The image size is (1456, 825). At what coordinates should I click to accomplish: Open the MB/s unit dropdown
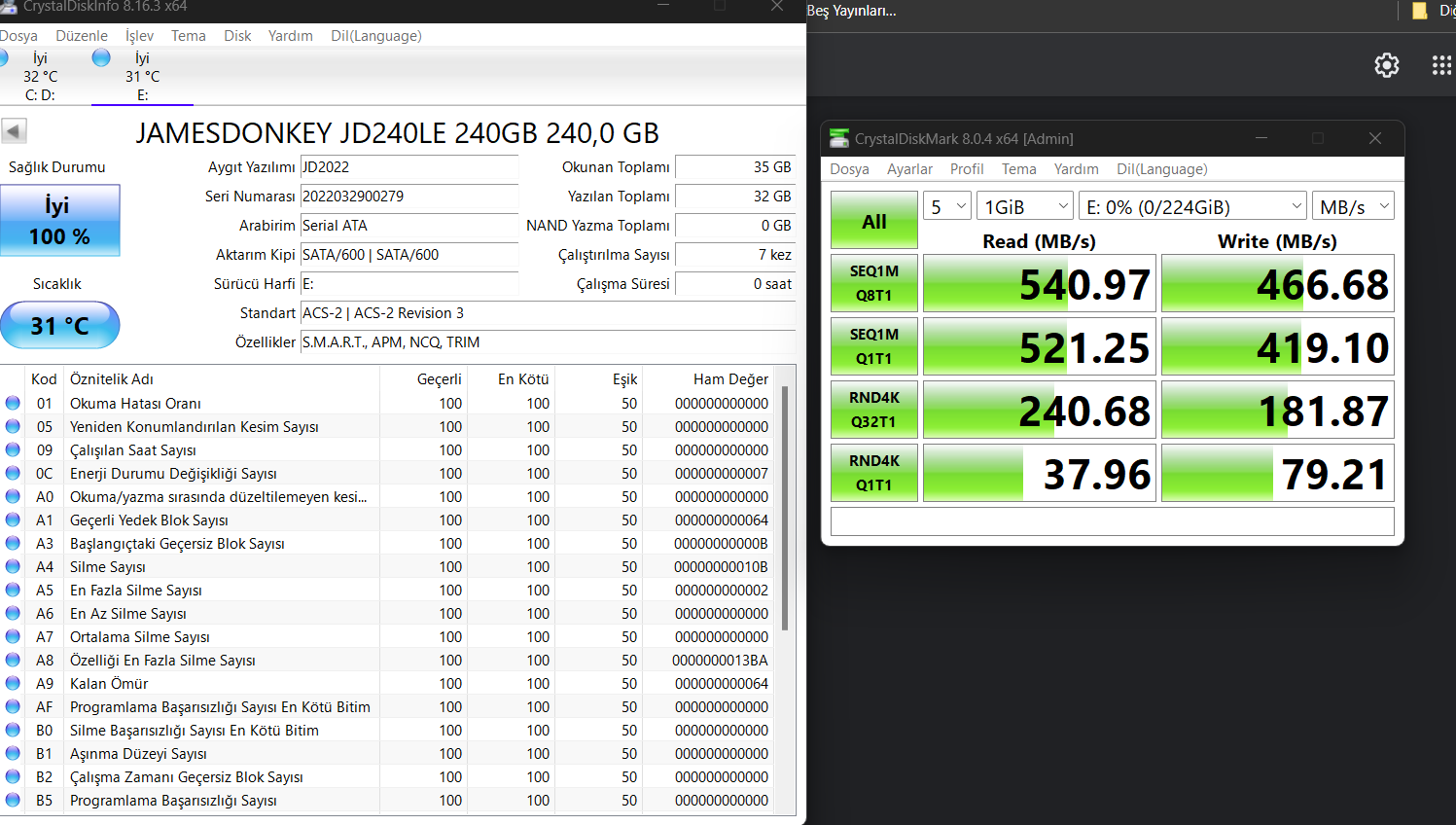[x=1353, y=206]
